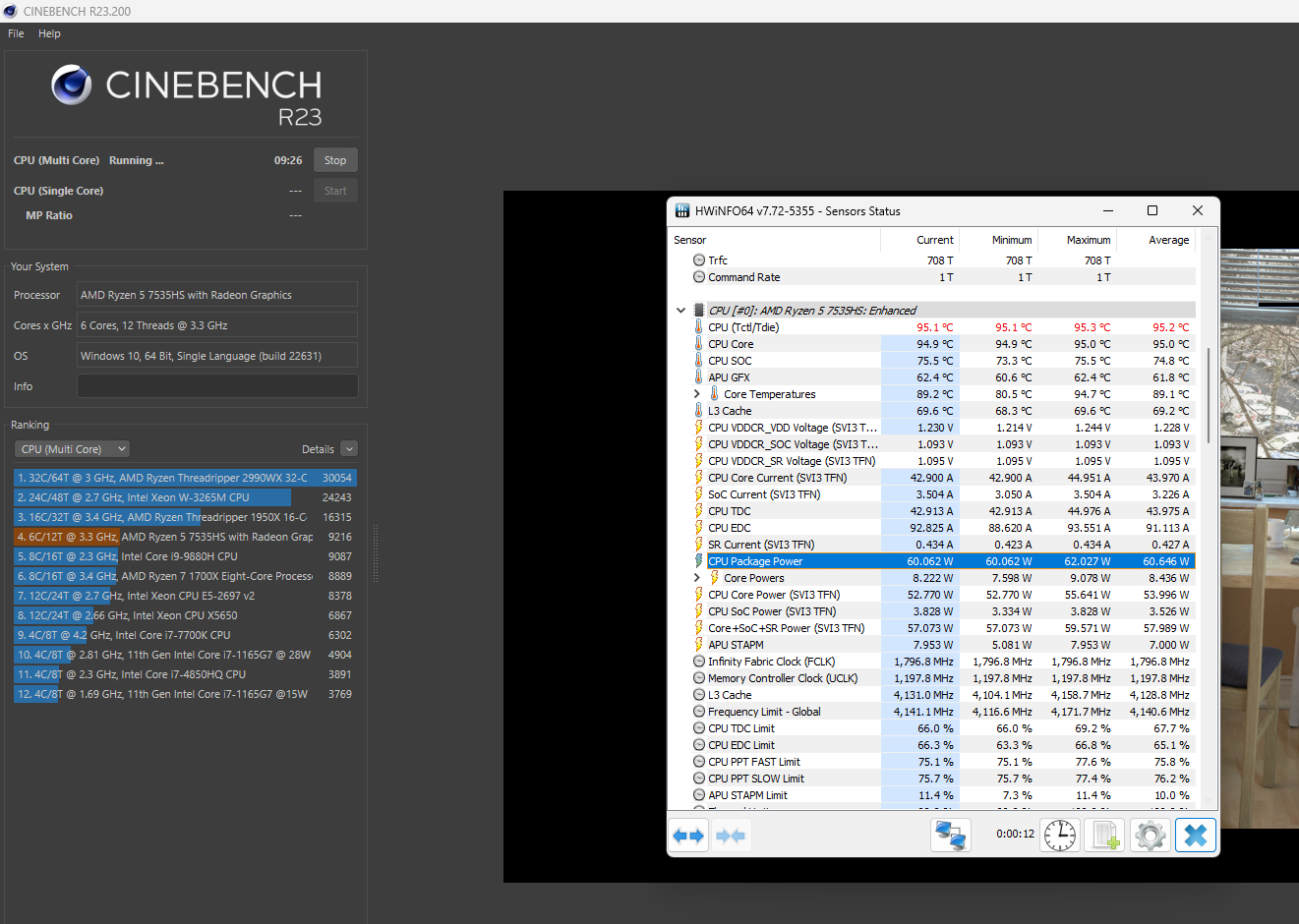Click thermometer icon beside CPU (Tctl/Tdie)
This screenshot has width=1299, height=924.
699,327
